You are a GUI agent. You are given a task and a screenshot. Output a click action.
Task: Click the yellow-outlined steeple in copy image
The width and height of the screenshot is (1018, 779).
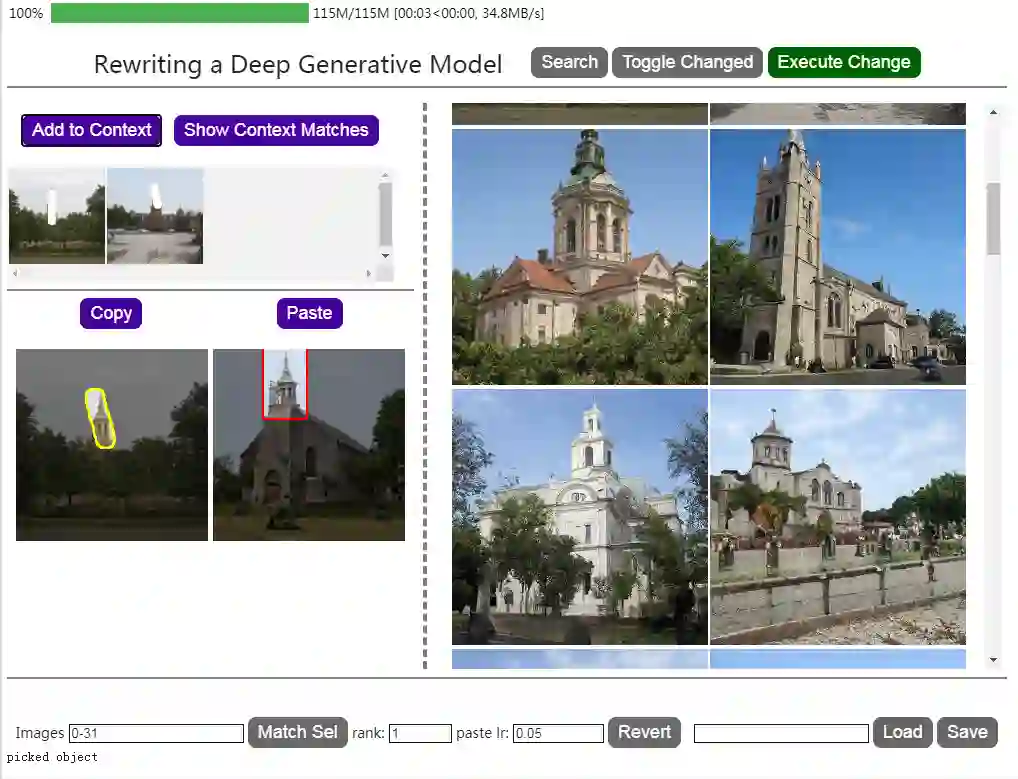(x=99, y=417)
